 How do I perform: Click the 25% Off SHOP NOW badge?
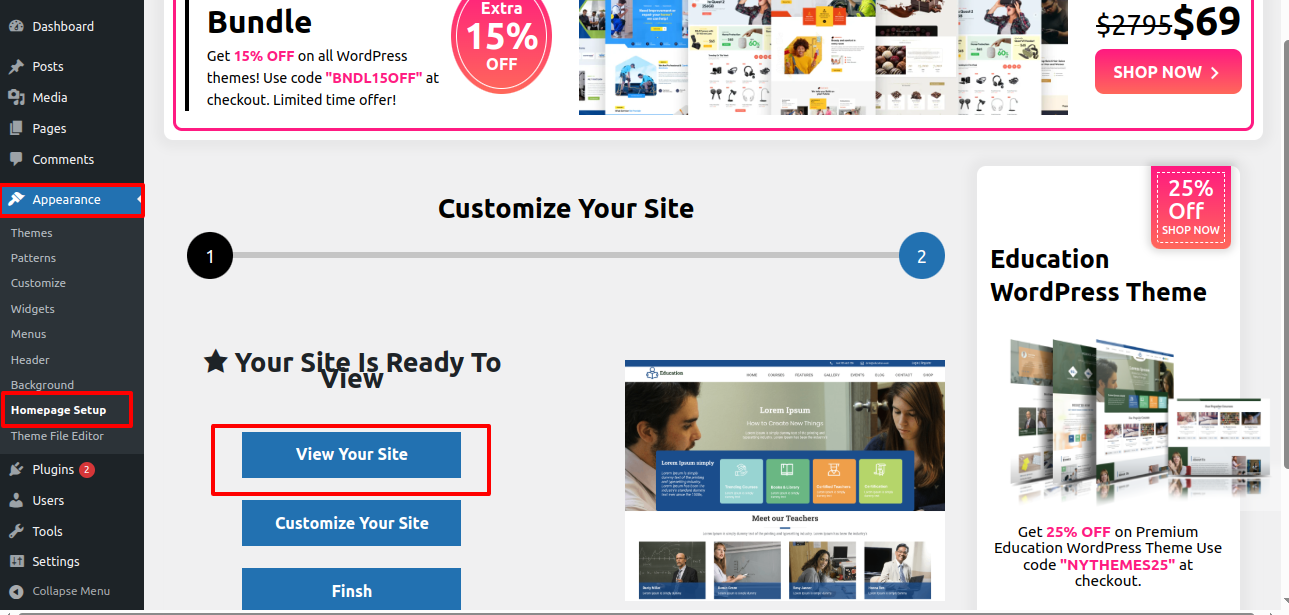1191,208
